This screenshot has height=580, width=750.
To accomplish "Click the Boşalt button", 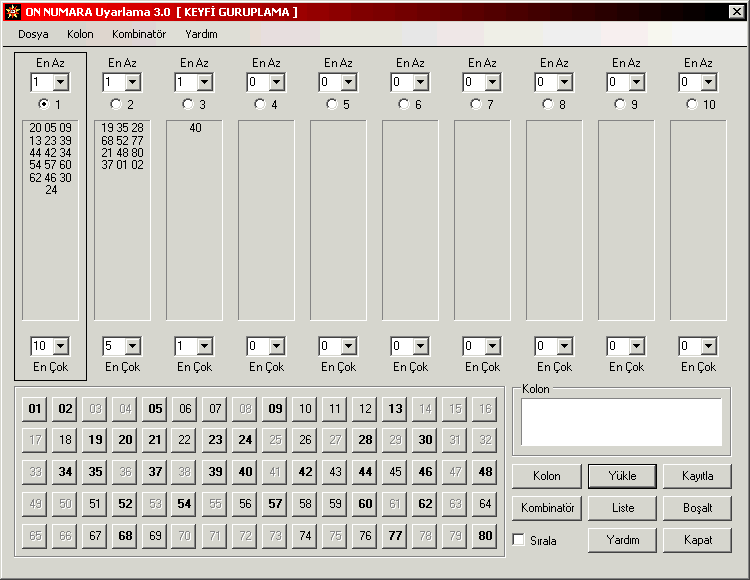I will coord(696,508).
